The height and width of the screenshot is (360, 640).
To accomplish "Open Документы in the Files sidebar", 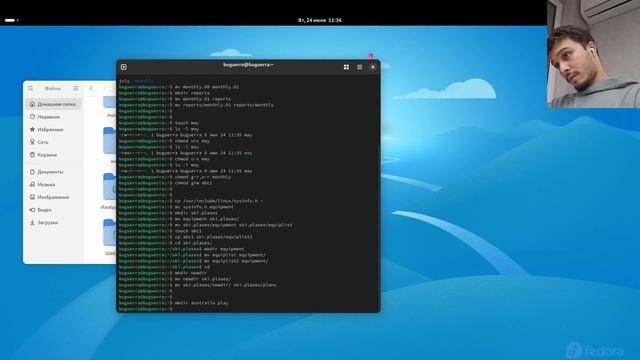I will 53,172.
